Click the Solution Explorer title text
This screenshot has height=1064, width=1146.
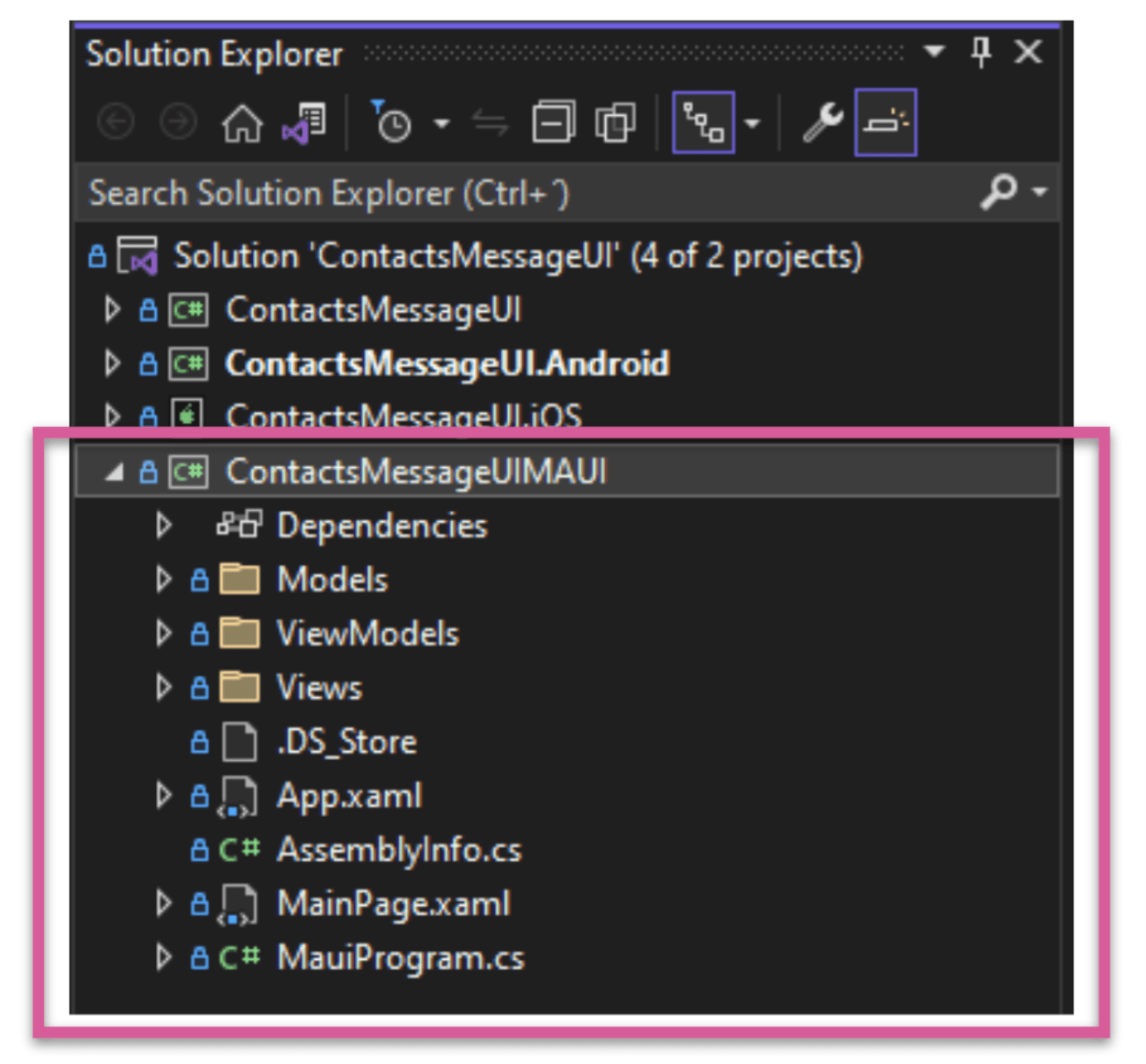pyautogui.click(x=214, y=54)
